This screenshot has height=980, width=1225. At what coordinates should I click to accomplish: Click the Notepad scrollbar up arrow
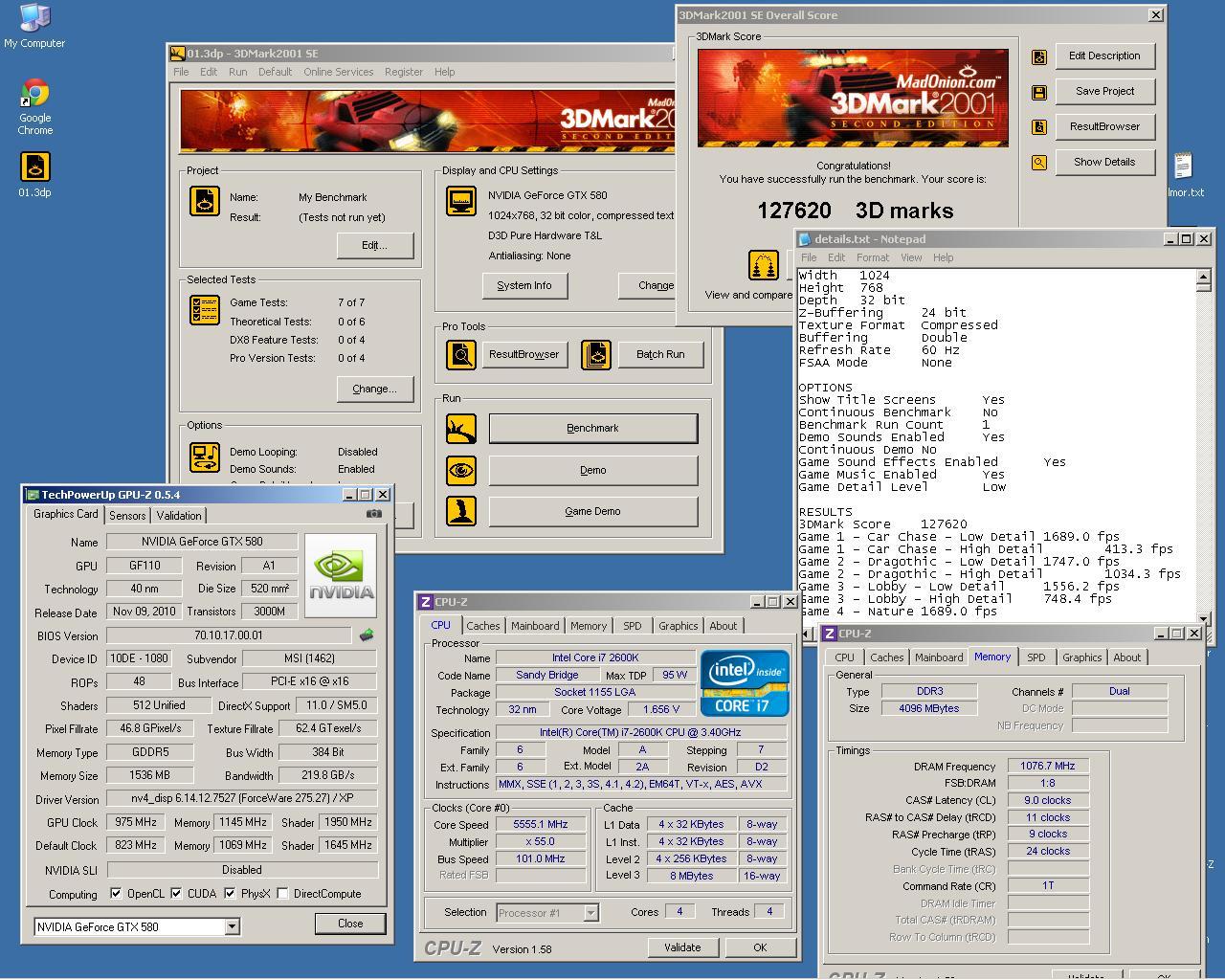[x=1203, y=278]
